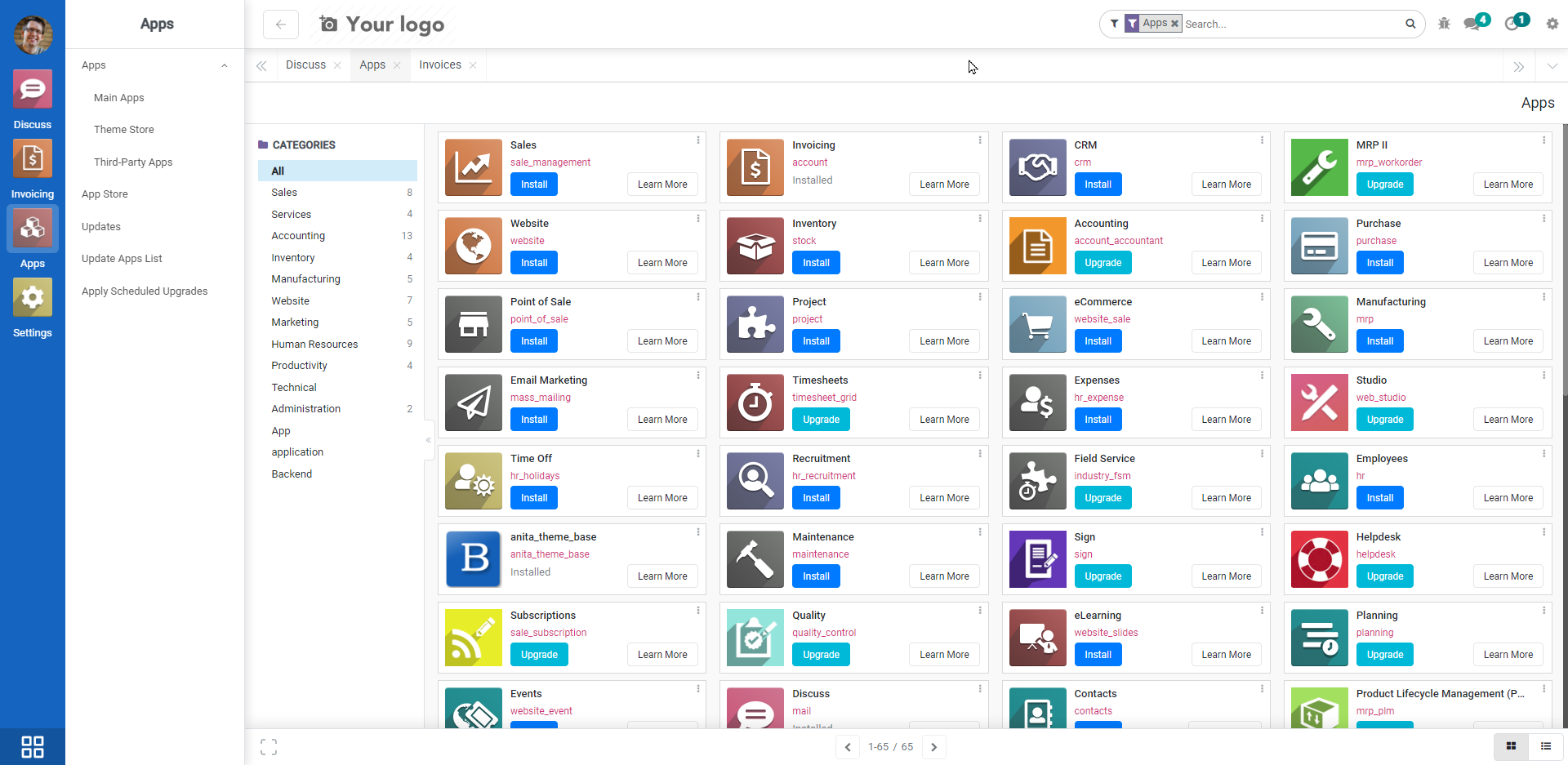The width and height of the screenshot is (1568, 765).
Task: Filter by Accounting category
Action: point(298,236)
